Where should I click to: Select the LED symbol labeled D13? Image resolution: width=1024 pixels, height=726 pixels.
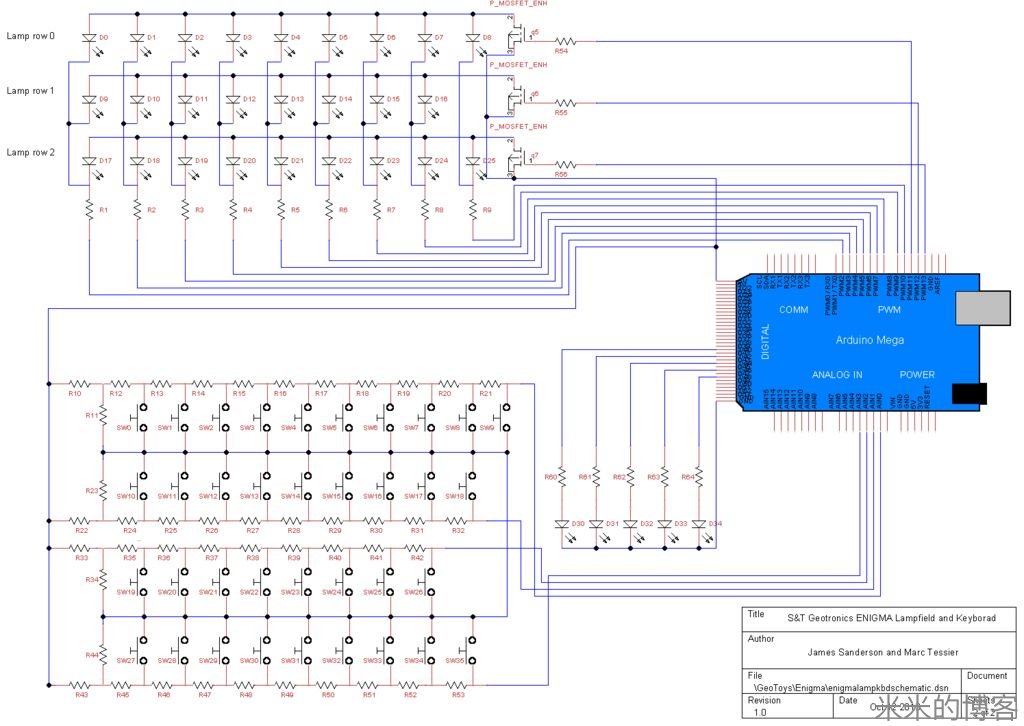point(280,99)
